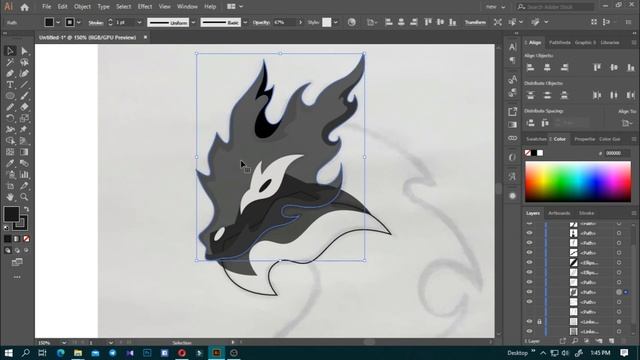Click the white swatch in Color panel

click(x=540, y=153)
